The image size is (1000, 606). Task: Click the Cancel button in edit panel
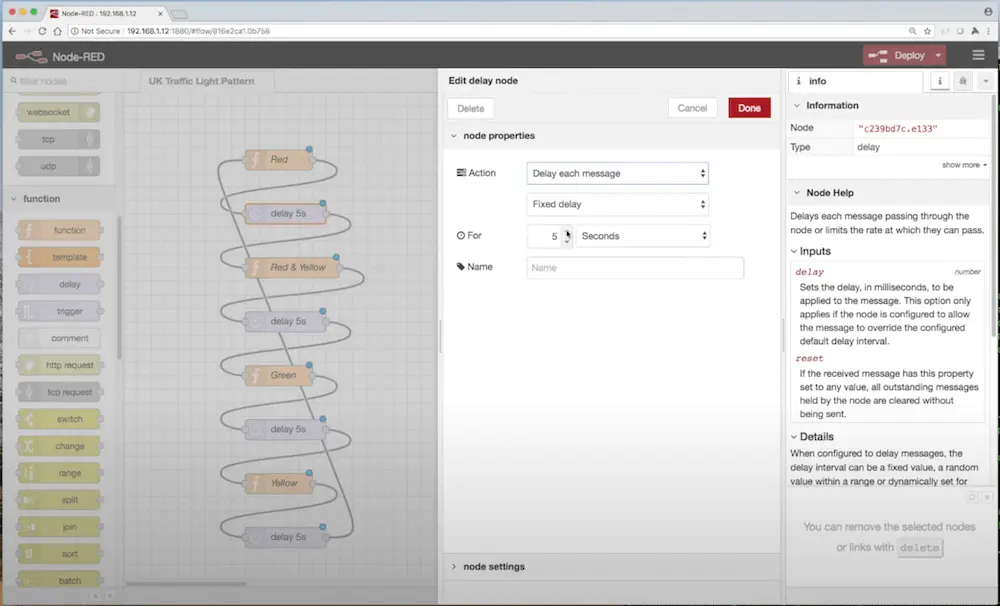pyautogui.click(x=692, y=108)
